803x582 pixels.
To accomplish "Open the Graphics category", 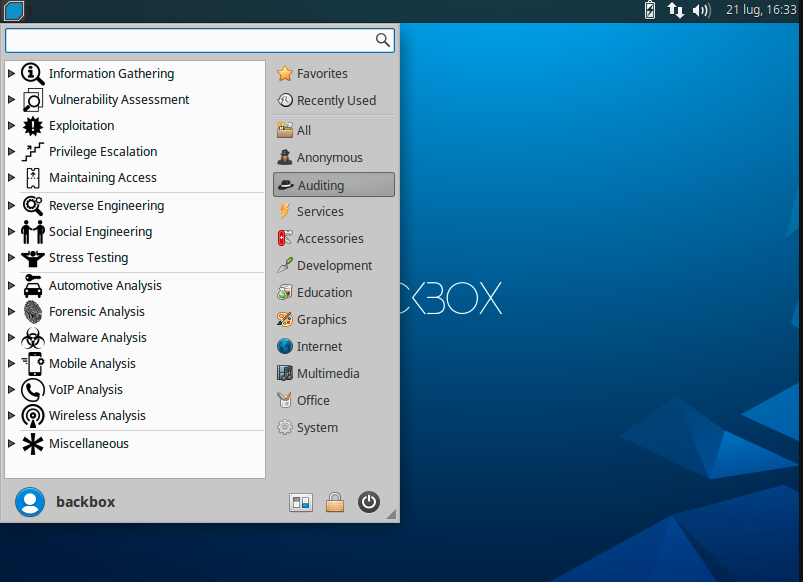I will [334, 320].
